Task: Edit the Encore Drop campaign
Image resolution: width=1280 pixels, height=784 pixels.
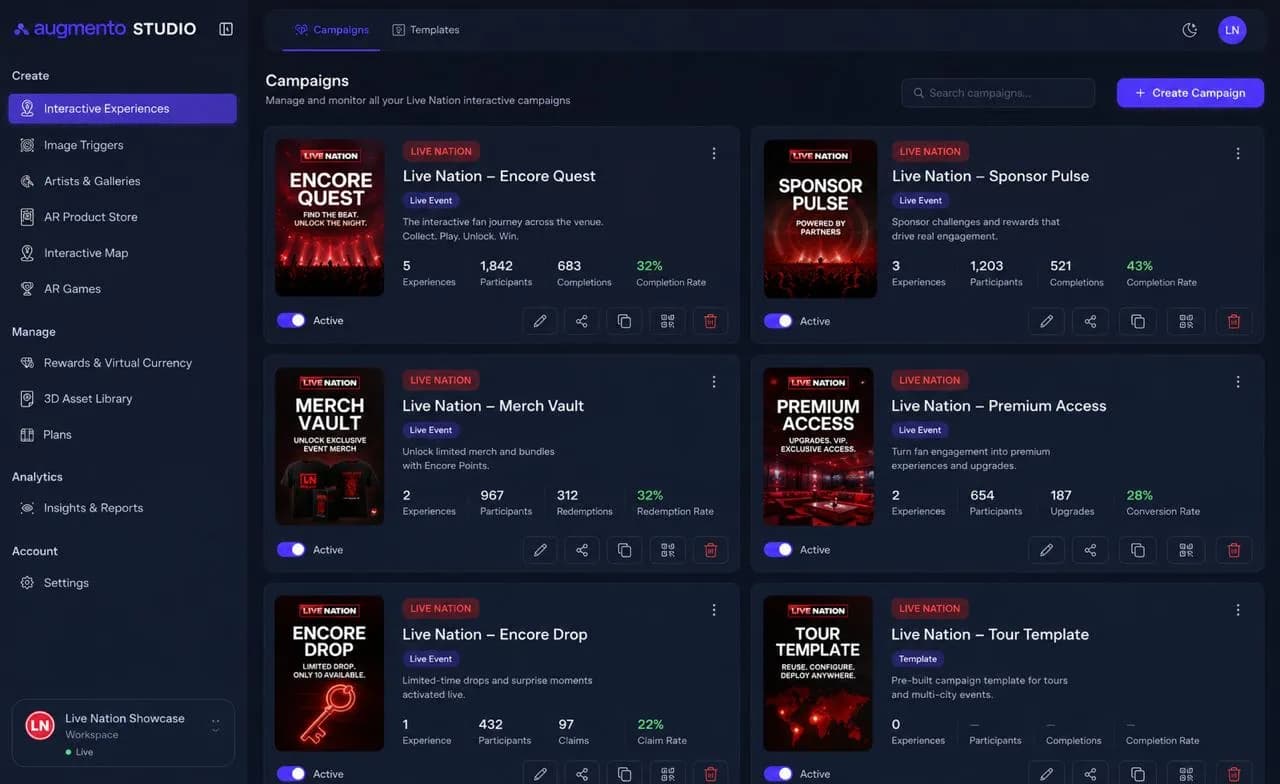Action: 540,773
